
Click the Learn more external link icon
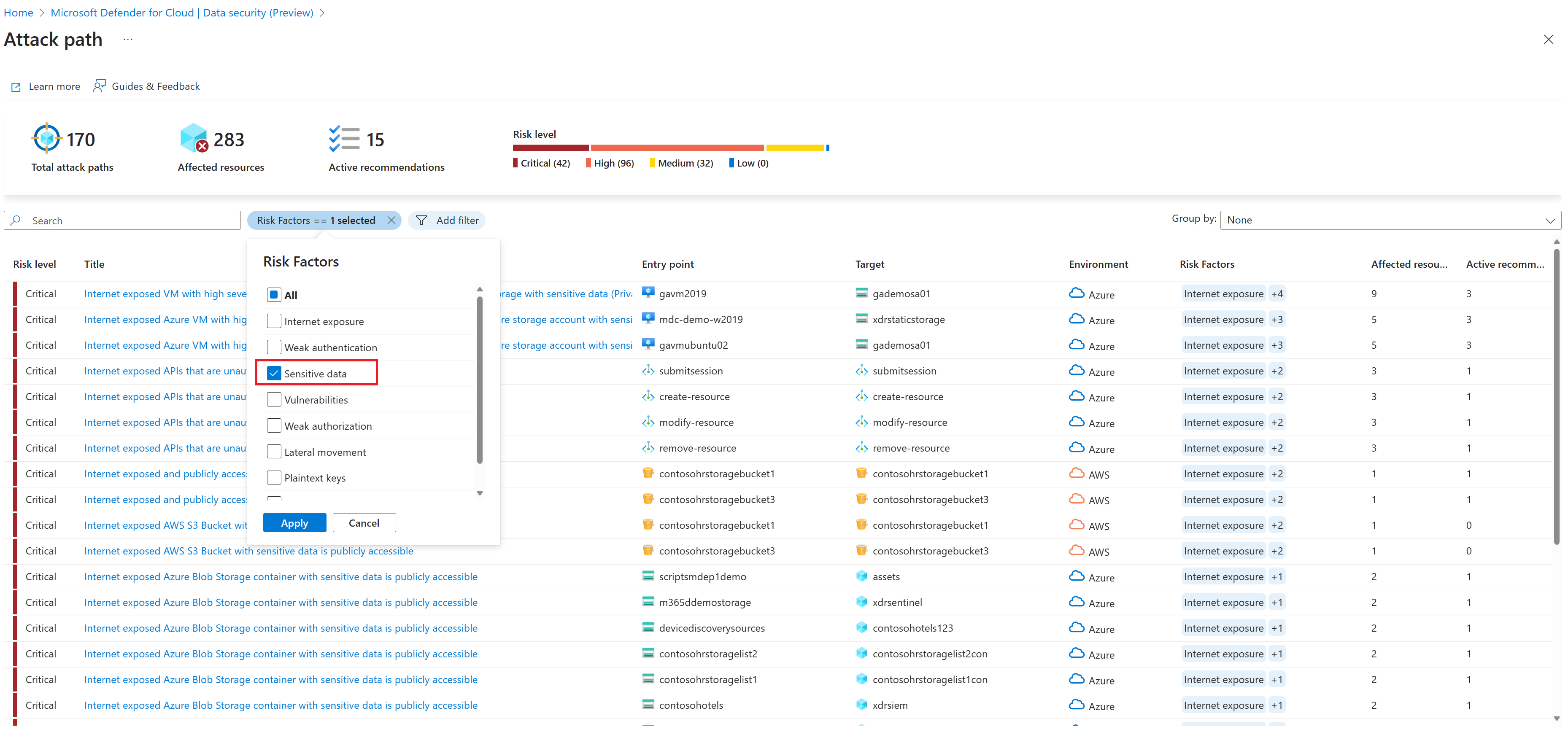click(16, 87)
